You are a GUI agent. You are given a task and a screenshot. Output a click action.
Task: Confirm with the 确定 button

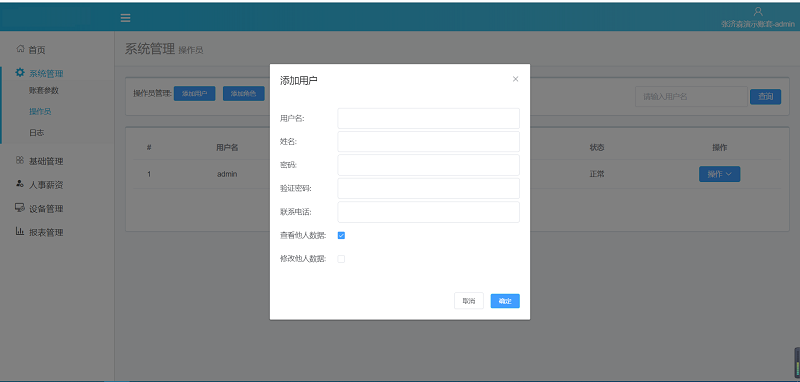tap(505, 301)
